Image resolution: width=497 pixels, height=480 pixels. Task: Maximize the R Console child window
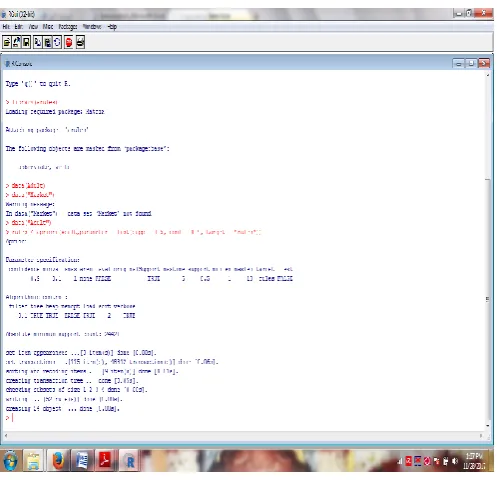(471, 63)
